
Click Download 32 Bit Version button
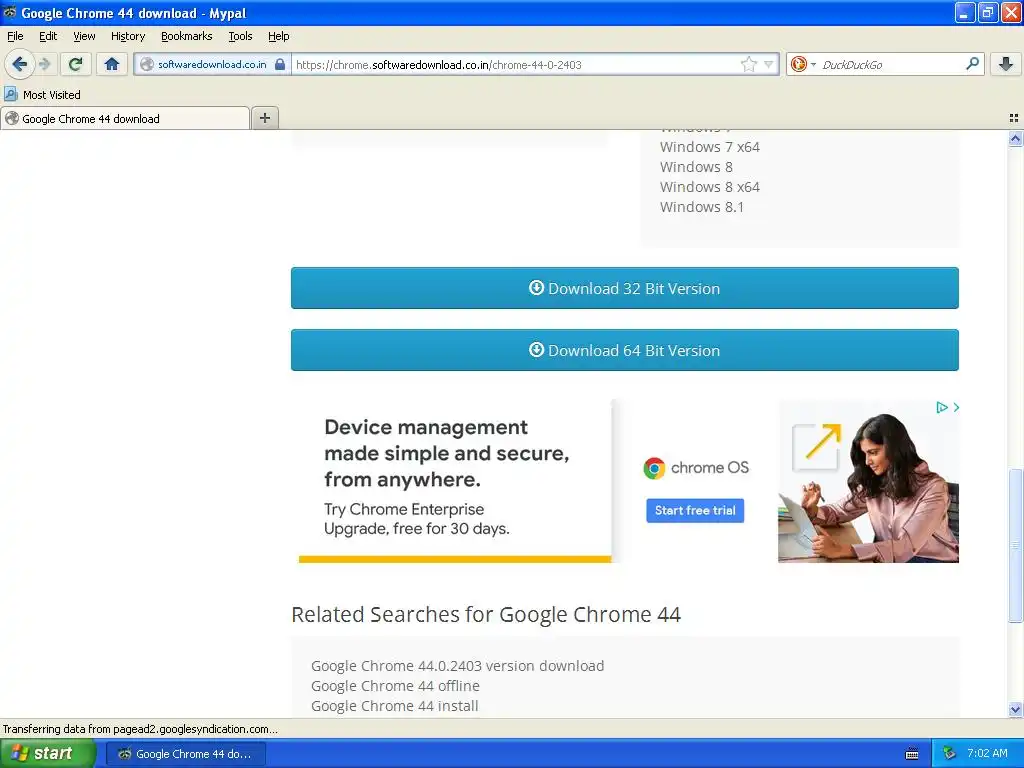(624, 288)
